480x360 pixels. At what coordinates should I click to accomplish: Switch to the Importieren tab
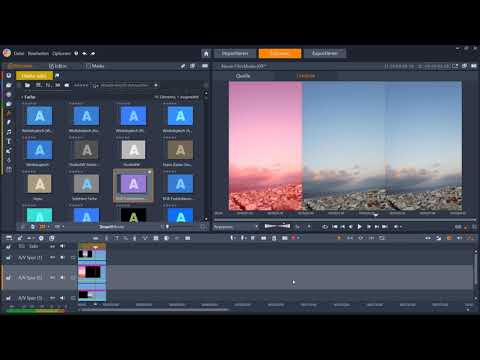coord(235,53)
